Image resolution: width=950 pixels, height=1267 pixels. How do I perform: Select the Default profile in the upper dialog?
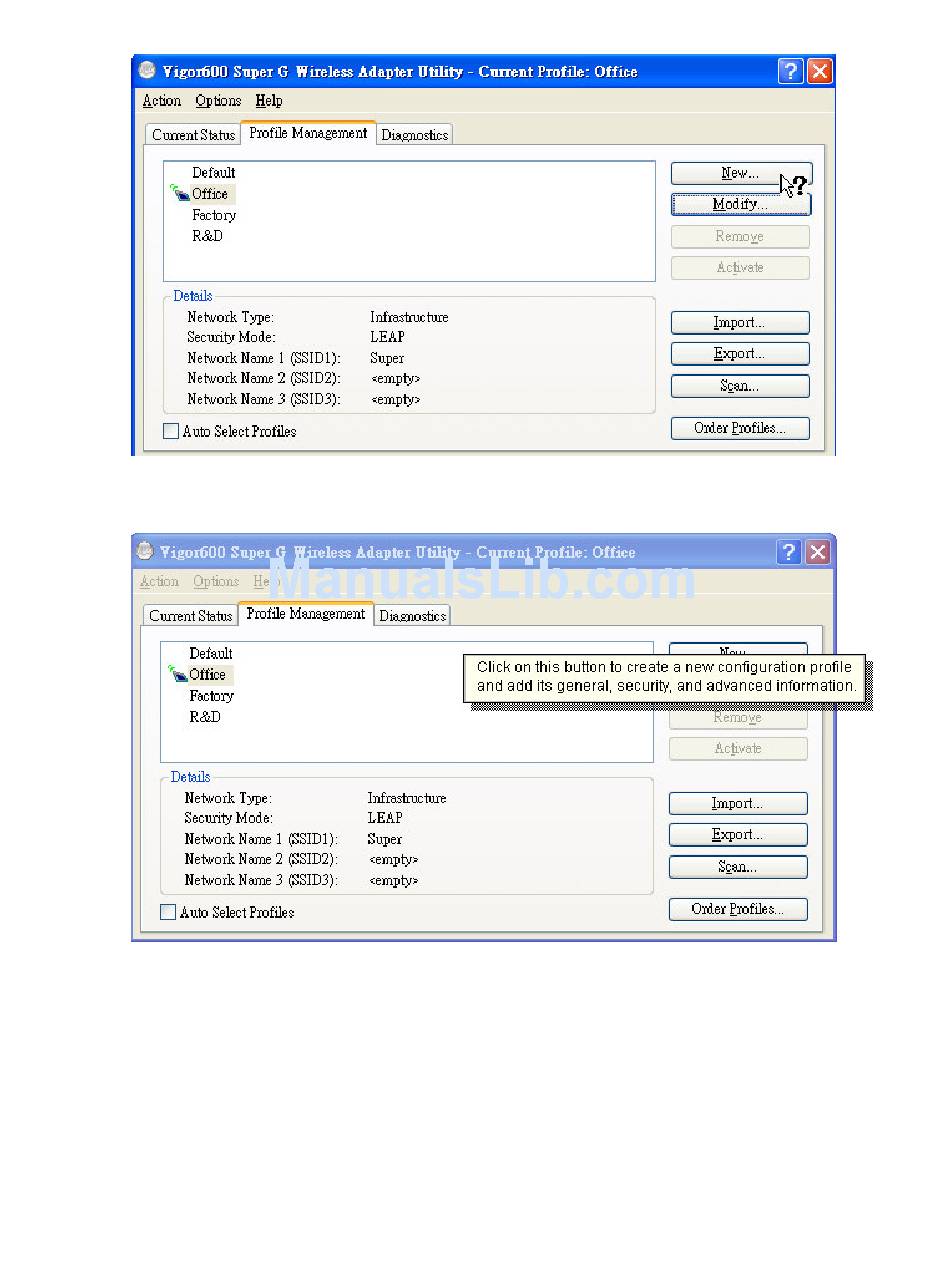tap(214, 173)
